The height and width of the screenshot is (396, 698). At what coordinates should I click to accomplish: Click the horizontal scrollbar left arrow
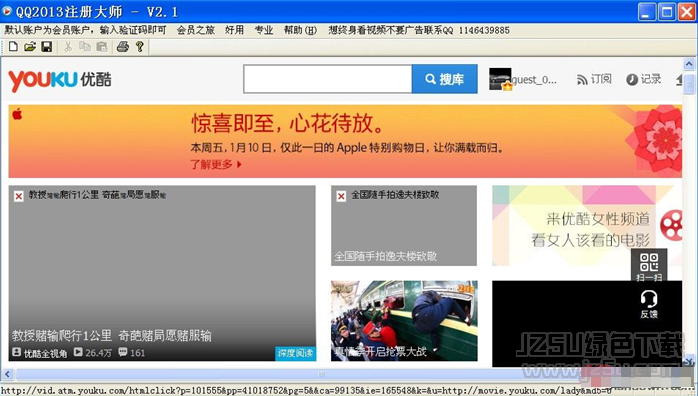(x=7, y=374)
